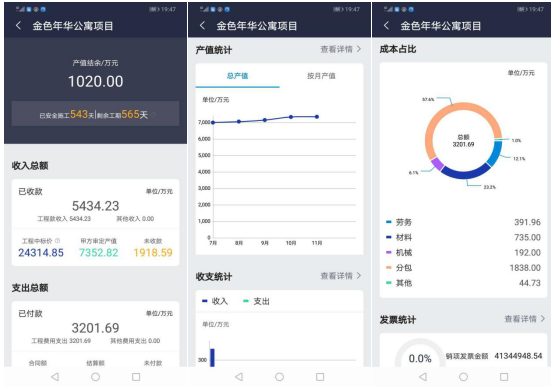Tap info icon beside 工程中标价

point(58,241)
